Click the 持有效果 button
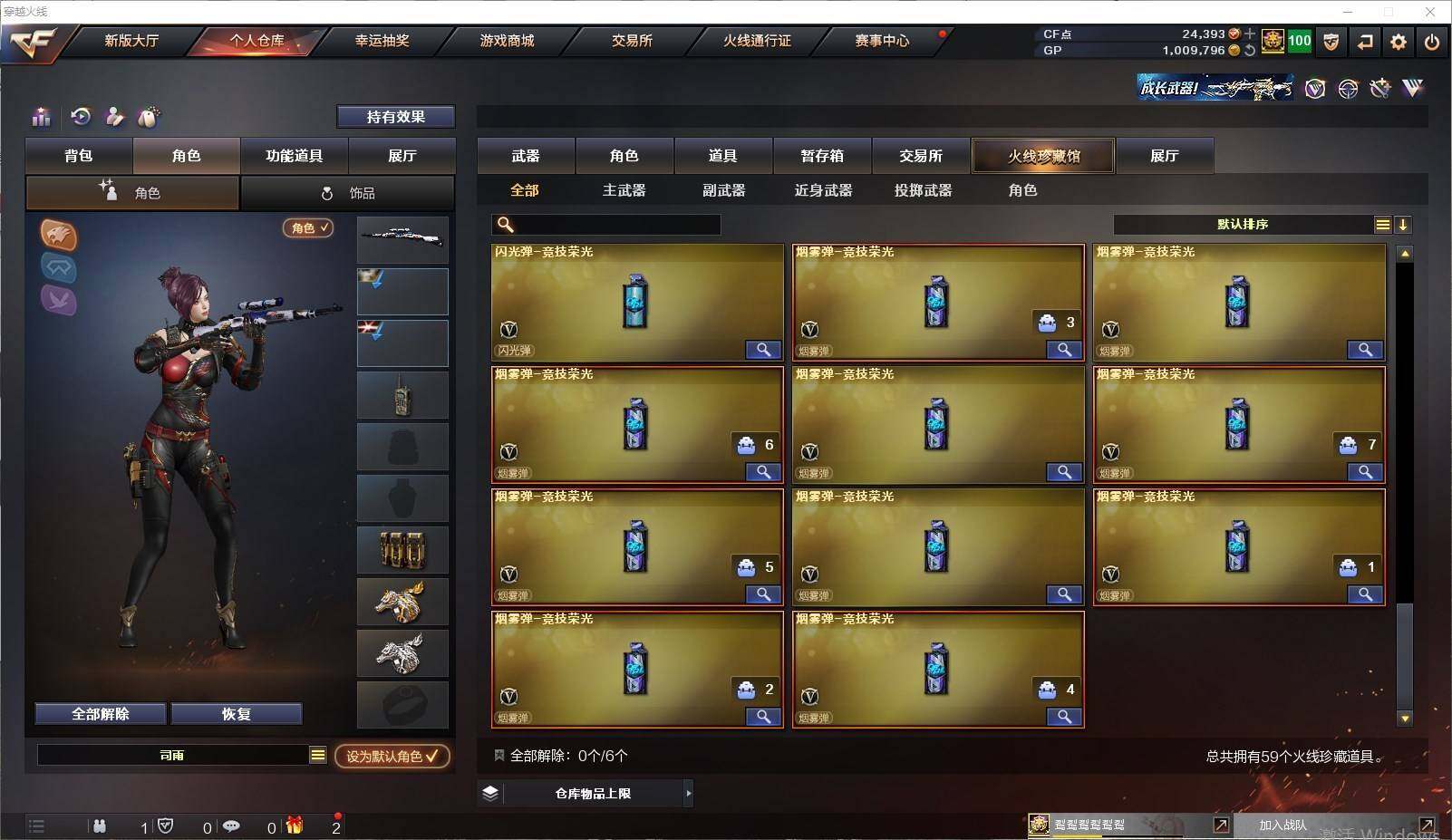The width and height of the screenshot is (1452, 840). tap(396, 117)
